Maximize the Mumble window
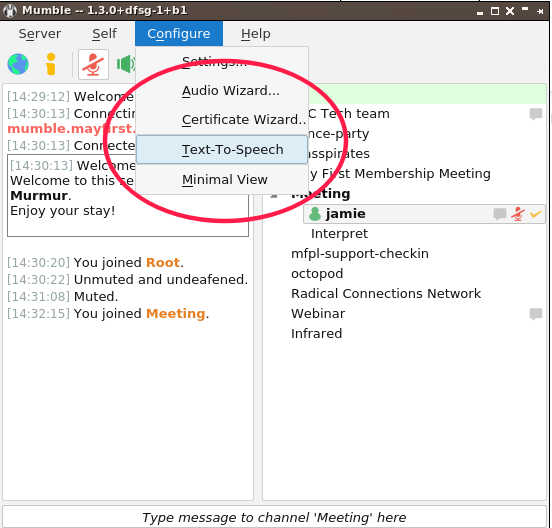This screenshot has height=528, width=552. click(x=495, y=11)
